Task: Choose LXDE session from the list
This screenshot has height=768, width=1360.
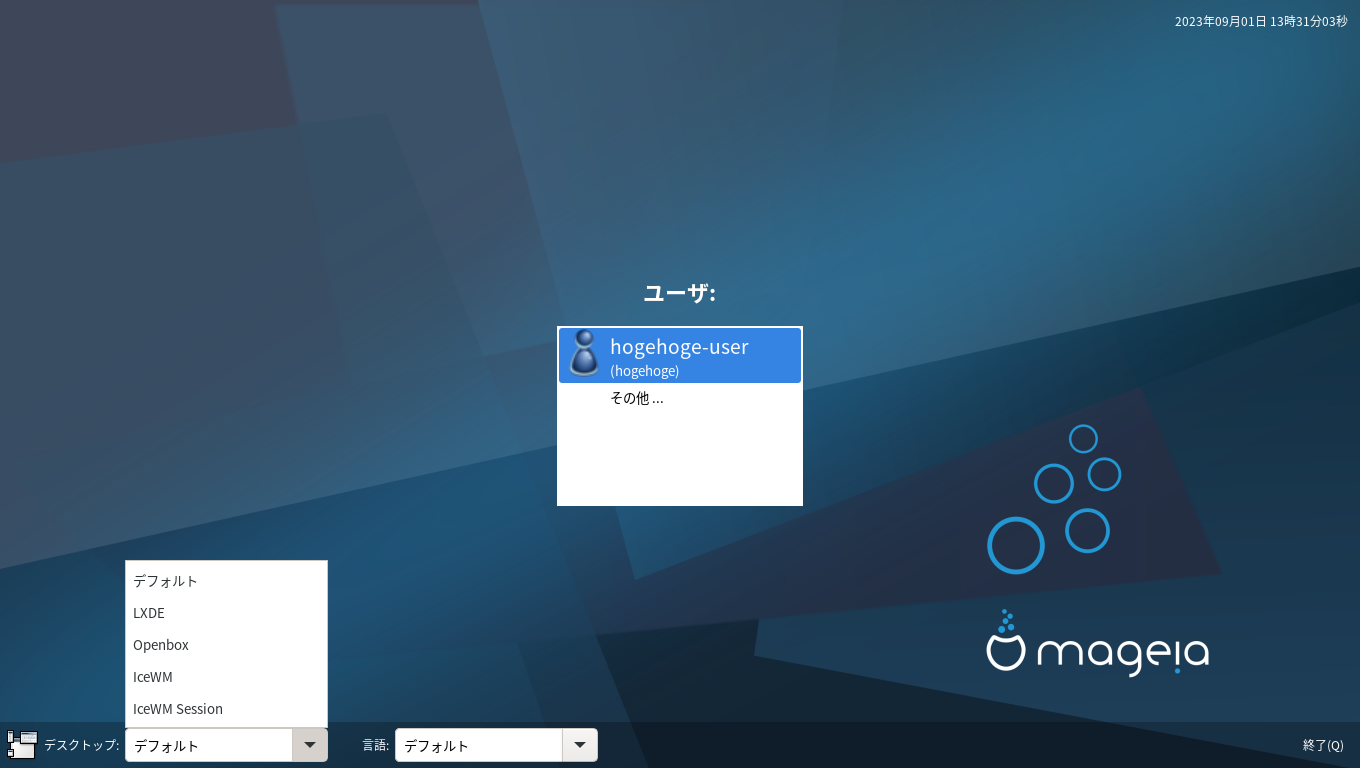Action: (x=226, y=613)
